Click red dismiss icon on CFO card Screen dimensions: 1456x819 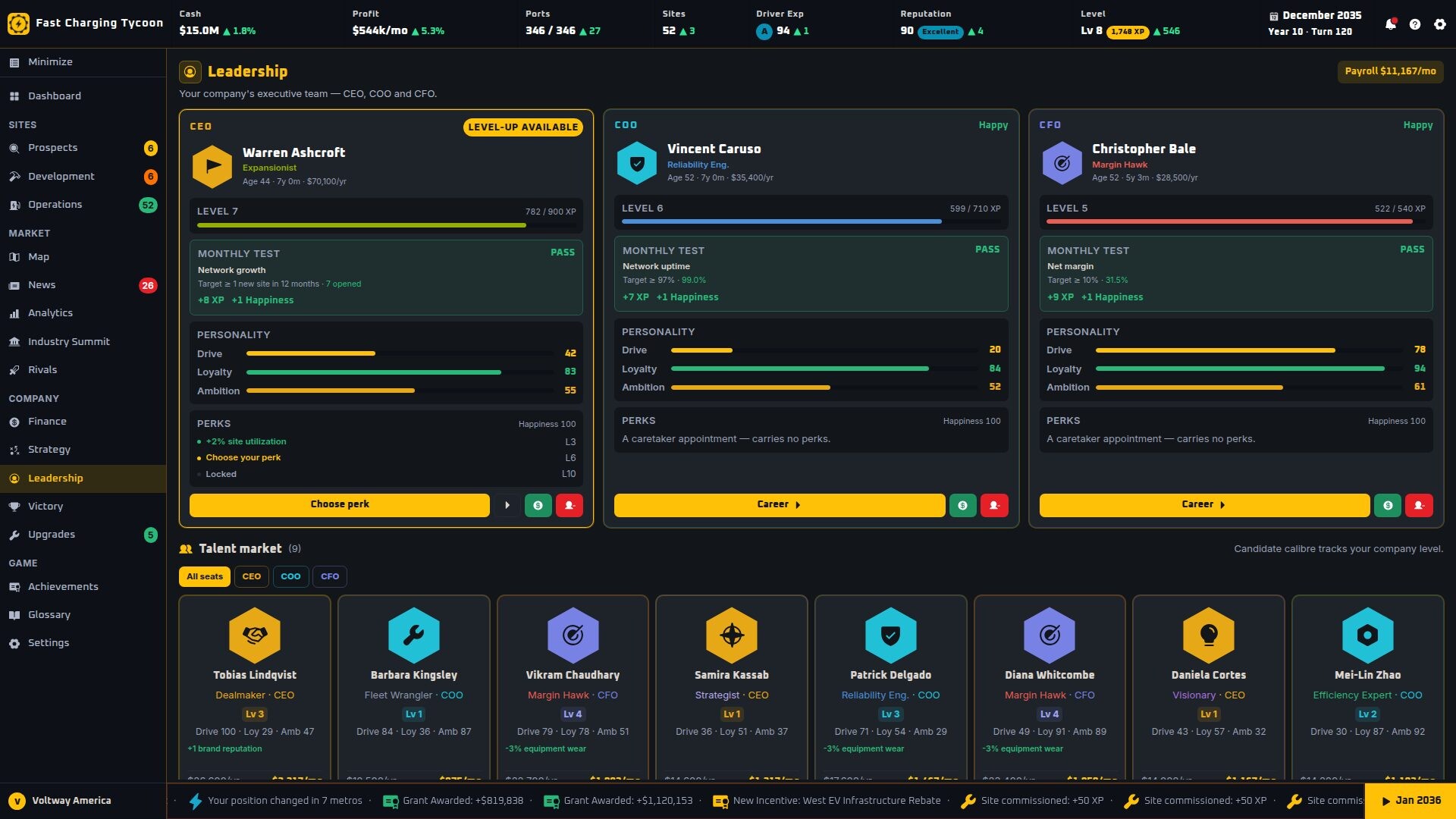[1419, 505]
